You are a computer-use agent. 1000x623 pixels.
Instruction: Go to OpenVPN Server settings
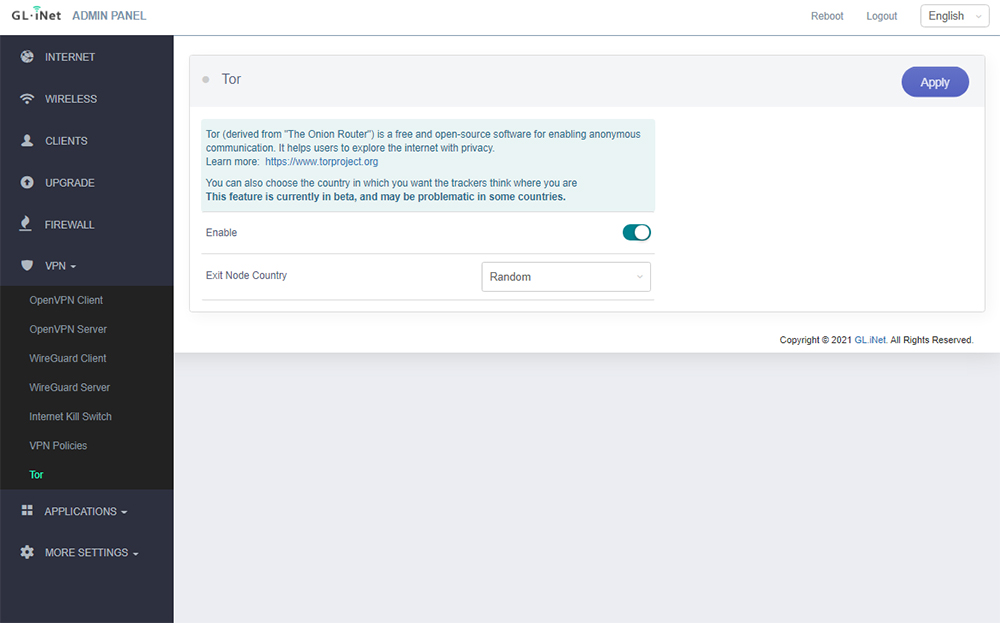tap(68, 329)
